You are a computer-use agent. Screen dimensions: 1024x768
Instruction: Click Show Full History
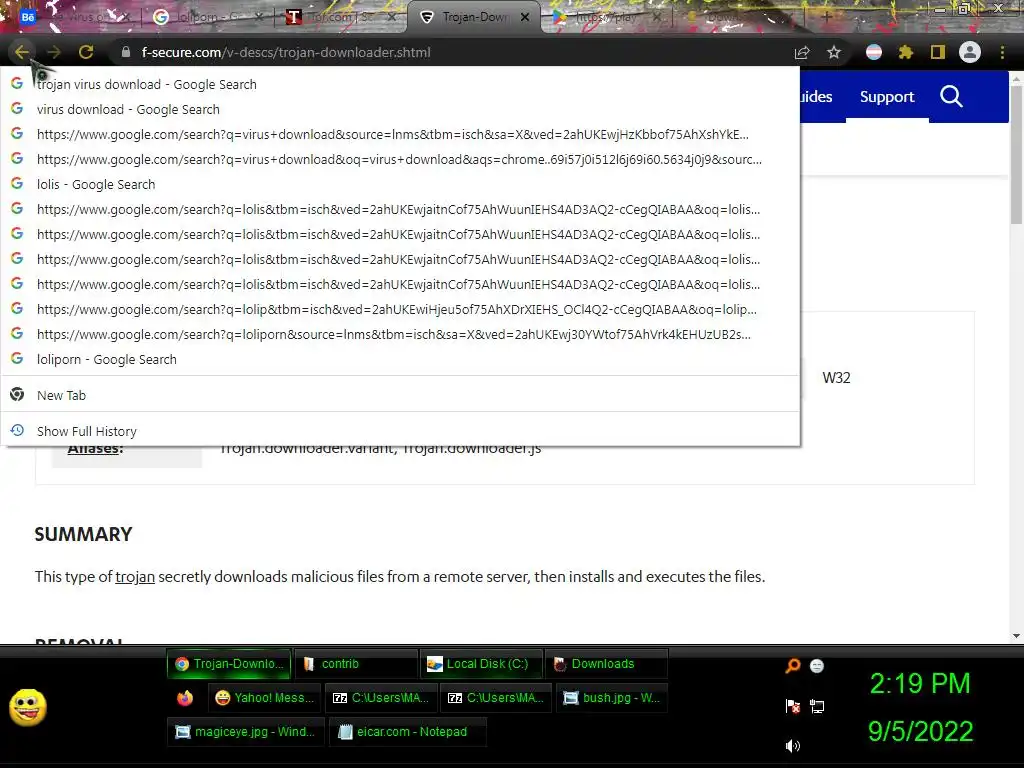pyautogui.click(x=400, y=431)
